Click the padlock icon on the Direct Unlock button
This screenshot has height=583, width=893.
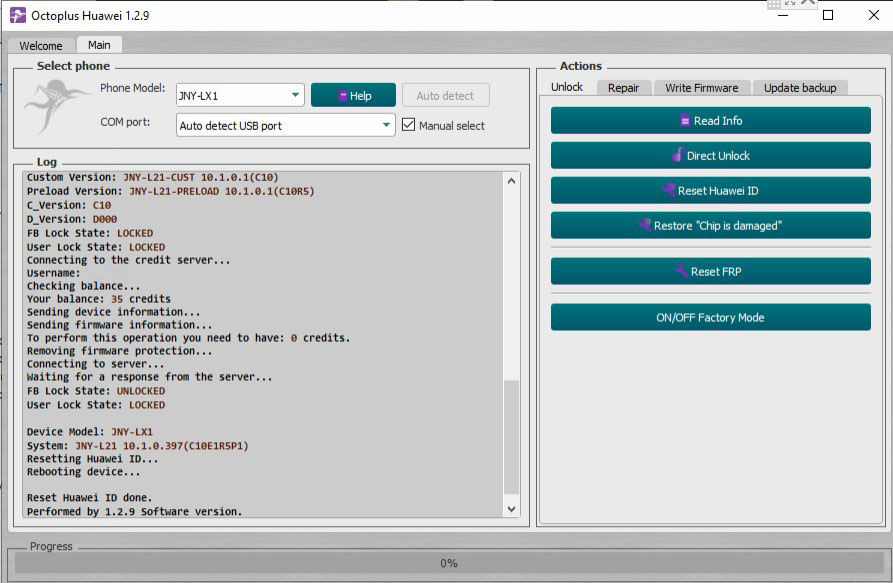tap(678, 155)
